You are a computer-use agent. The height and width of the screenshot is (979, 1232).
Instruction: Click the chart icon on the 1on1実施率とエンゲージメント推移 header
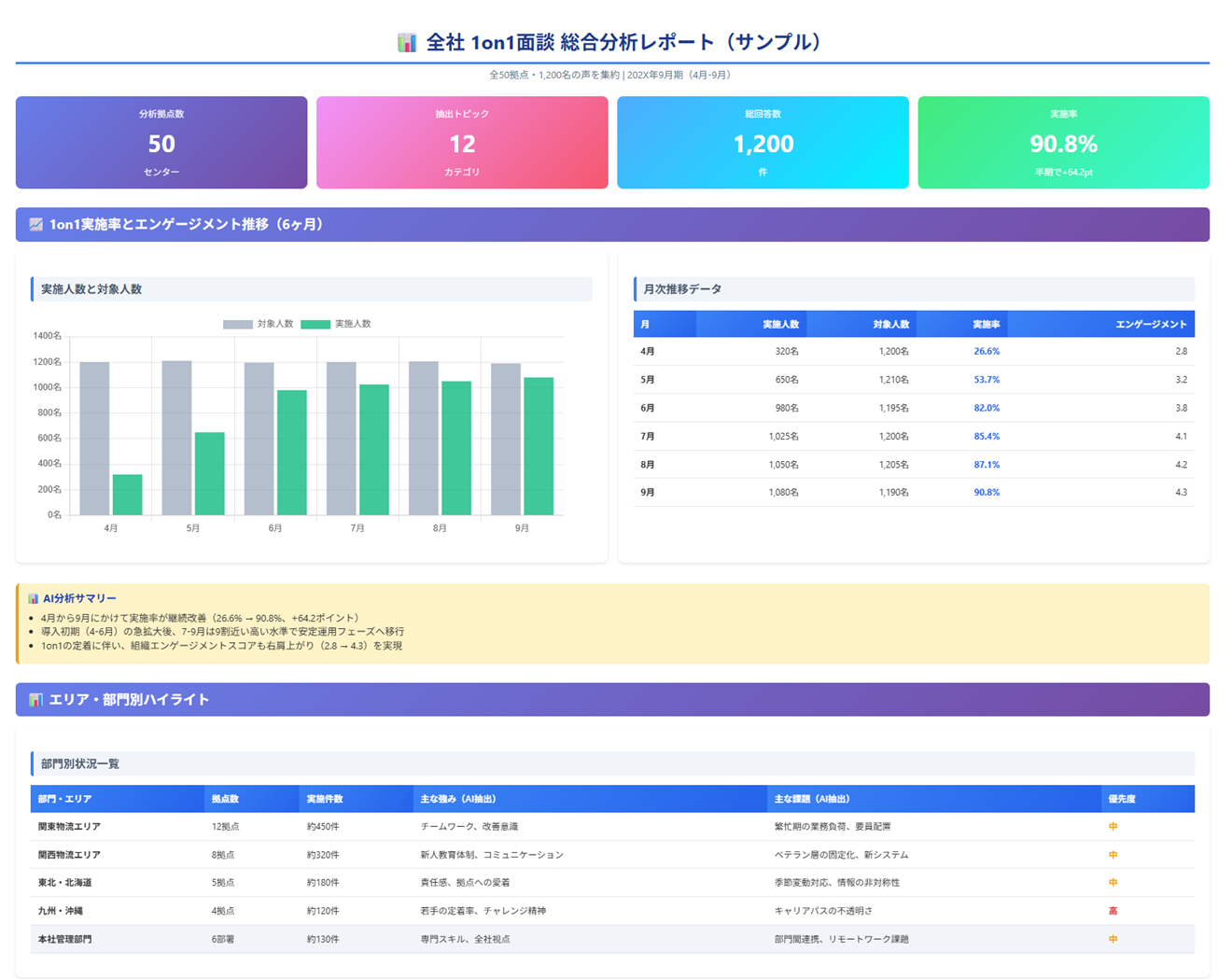35,224
